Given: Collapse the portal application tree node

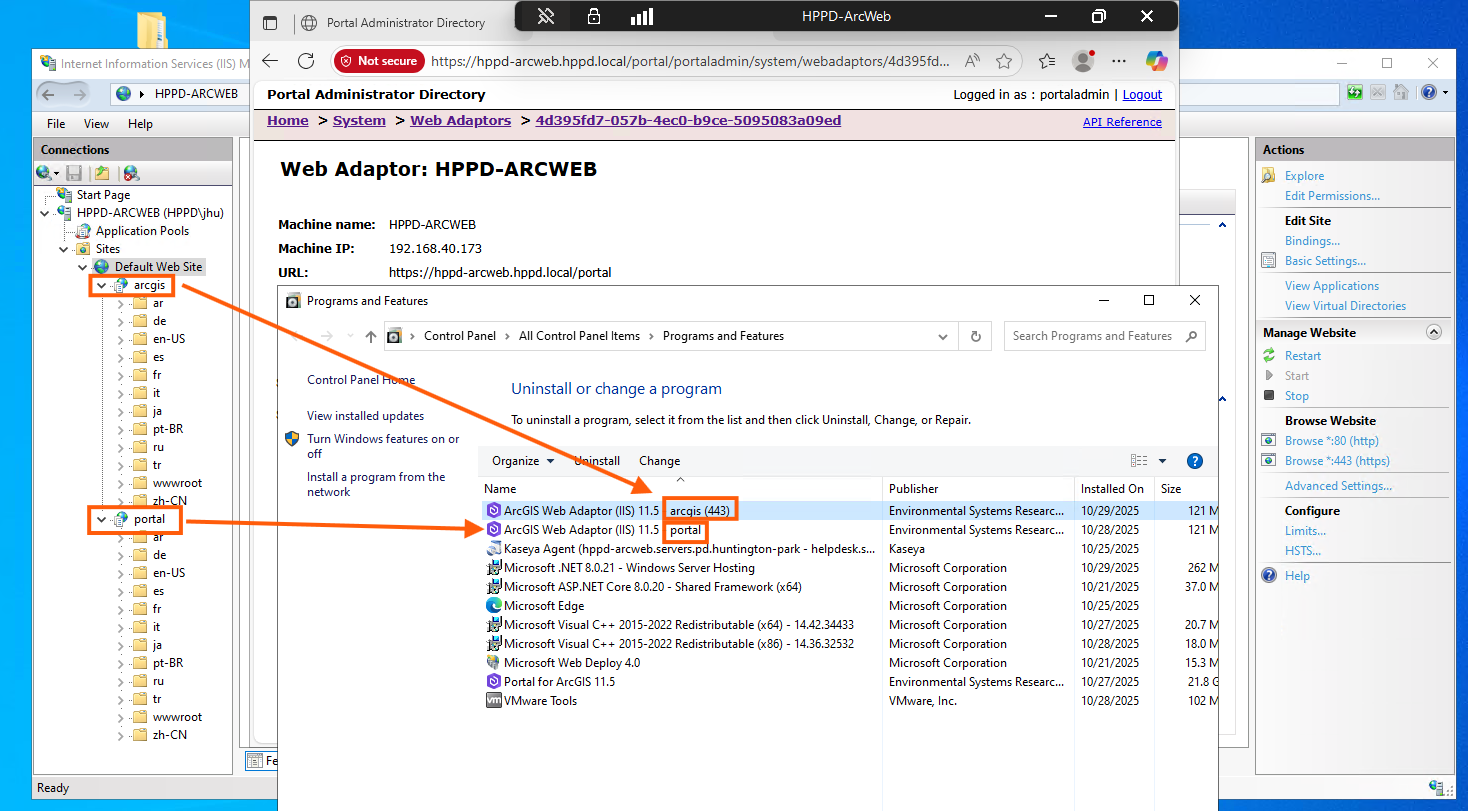Looking at the screenshot, I should tap(102, 520).
